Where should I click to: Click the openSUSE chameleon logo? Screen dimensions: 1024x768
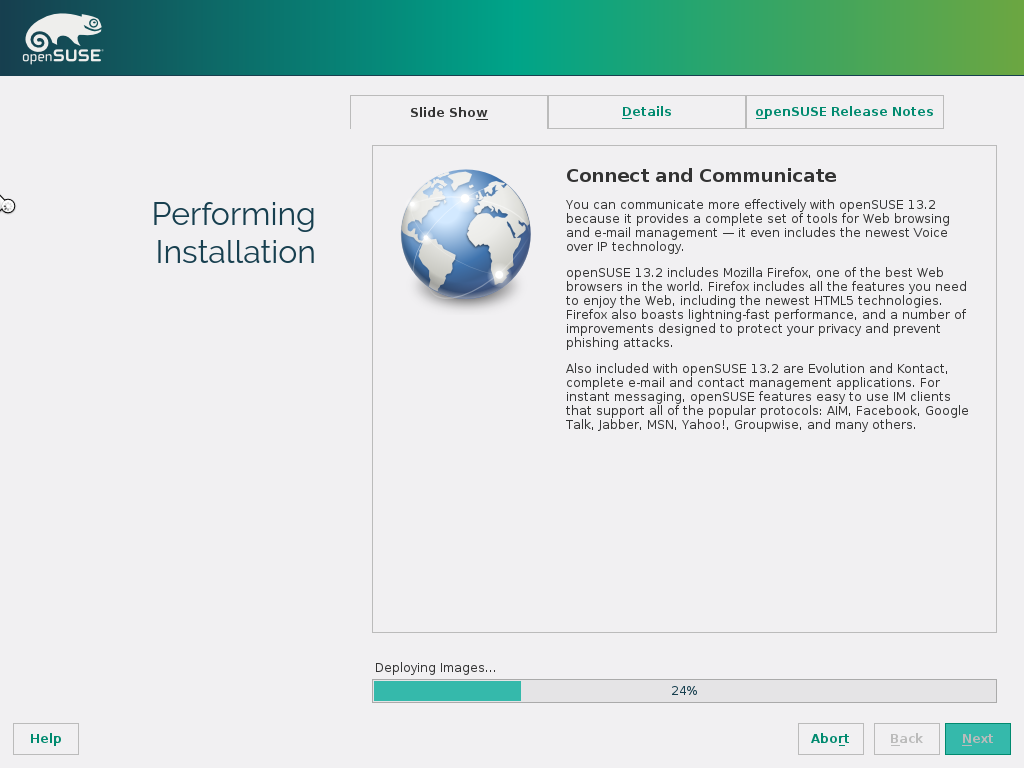point(63,39)
